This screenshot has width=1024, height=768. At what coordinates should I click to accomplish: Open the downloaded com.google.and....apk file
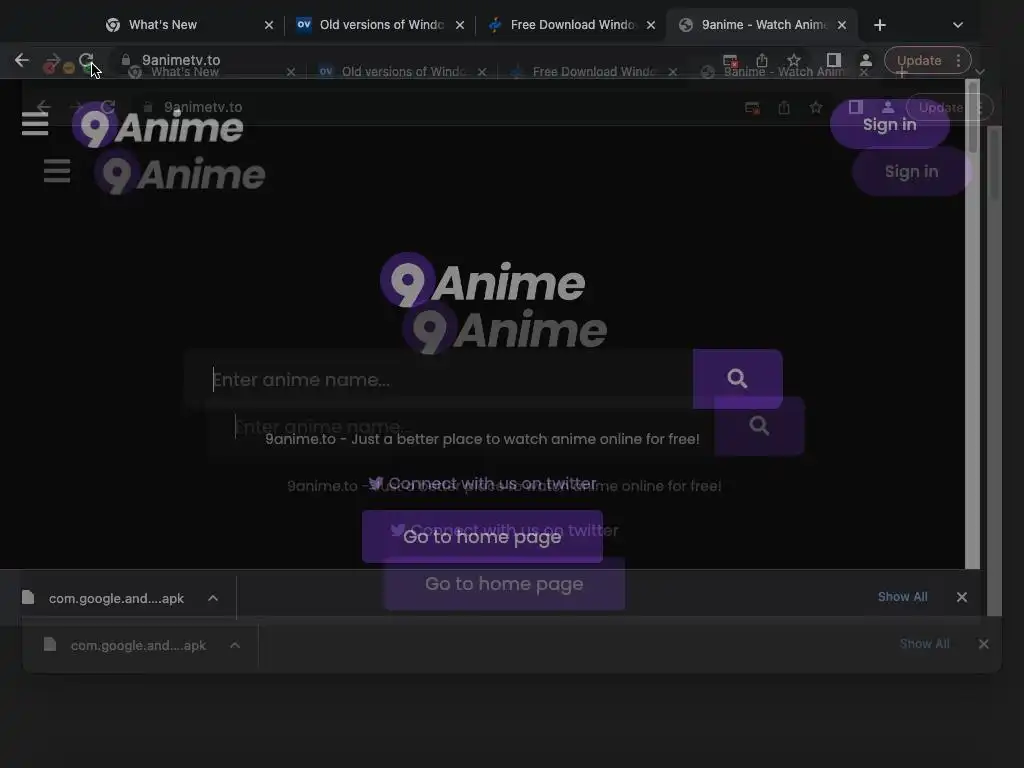(x=104, y=598)
